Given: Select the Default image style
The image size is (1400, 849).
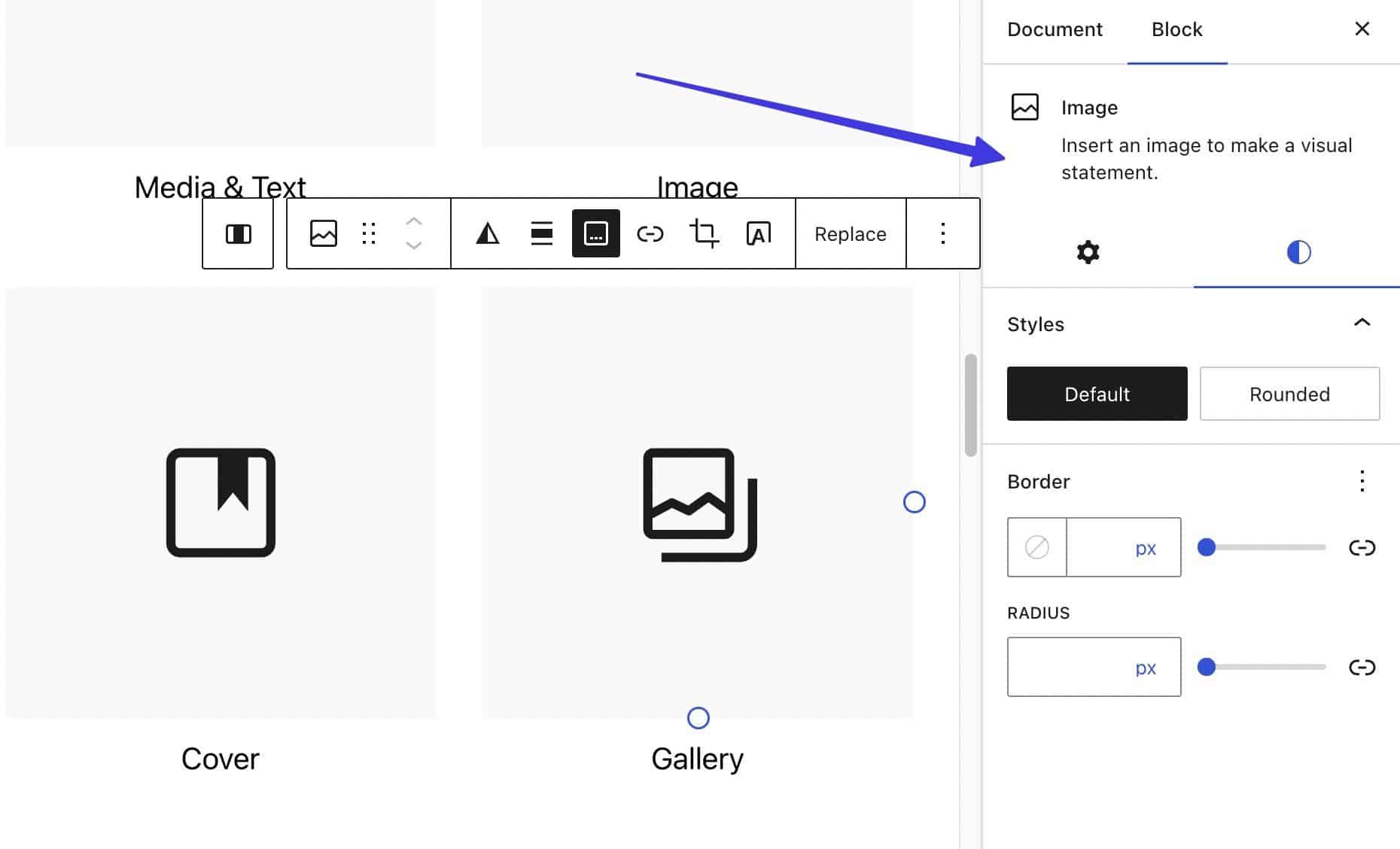Looking at the screenshot, I should (x=1097, y=394).
